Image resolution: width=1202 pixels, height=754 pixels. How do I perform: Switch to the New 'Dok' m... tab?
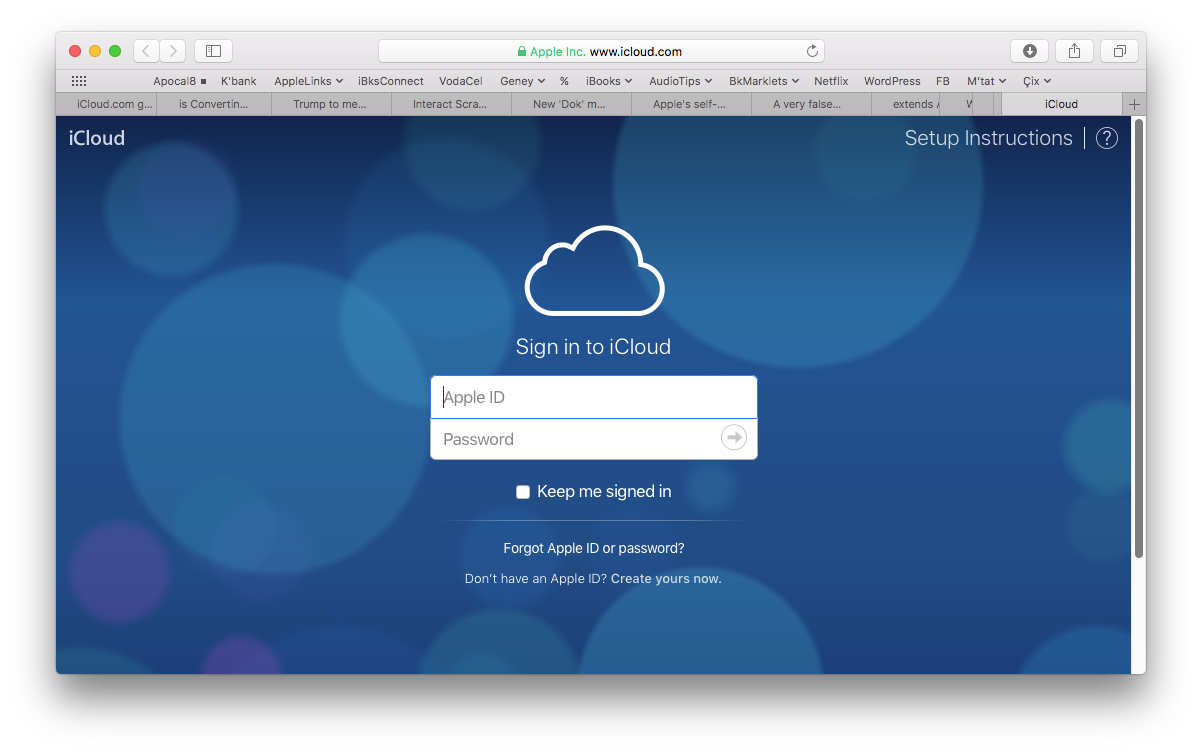571,104
